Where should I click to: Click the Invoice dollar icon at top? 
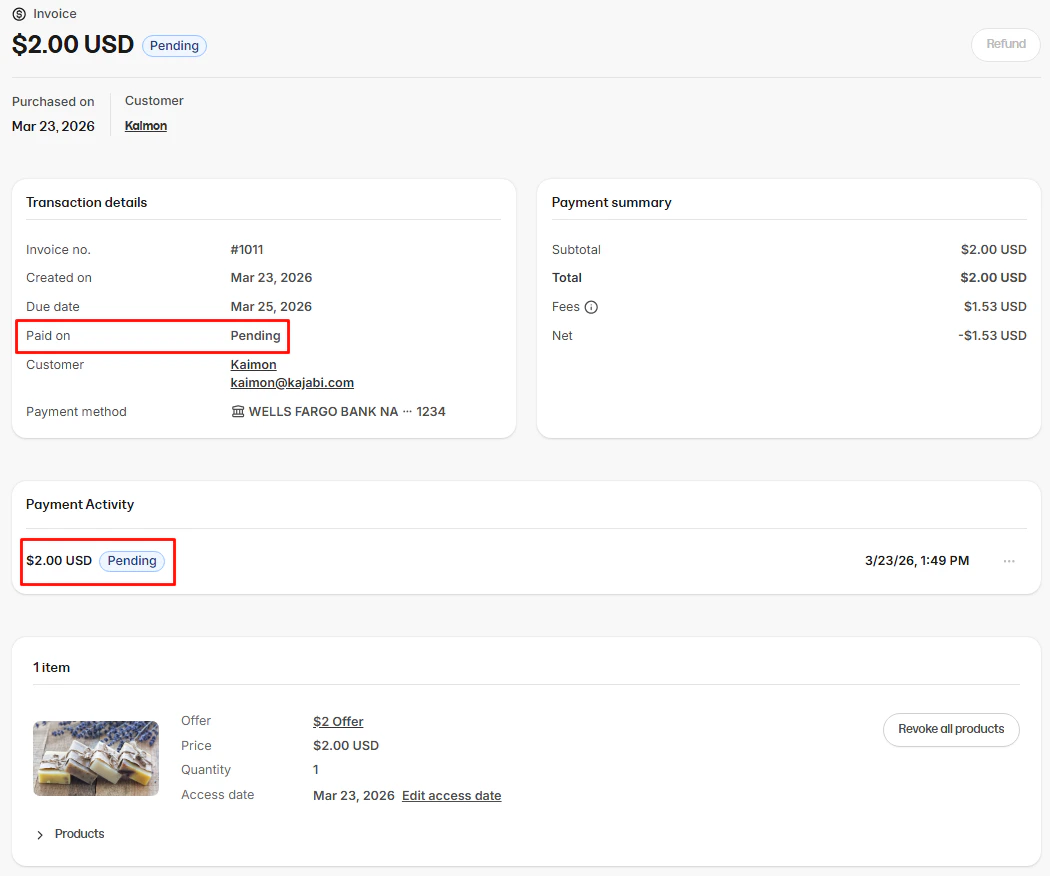[x=19, y=14]
